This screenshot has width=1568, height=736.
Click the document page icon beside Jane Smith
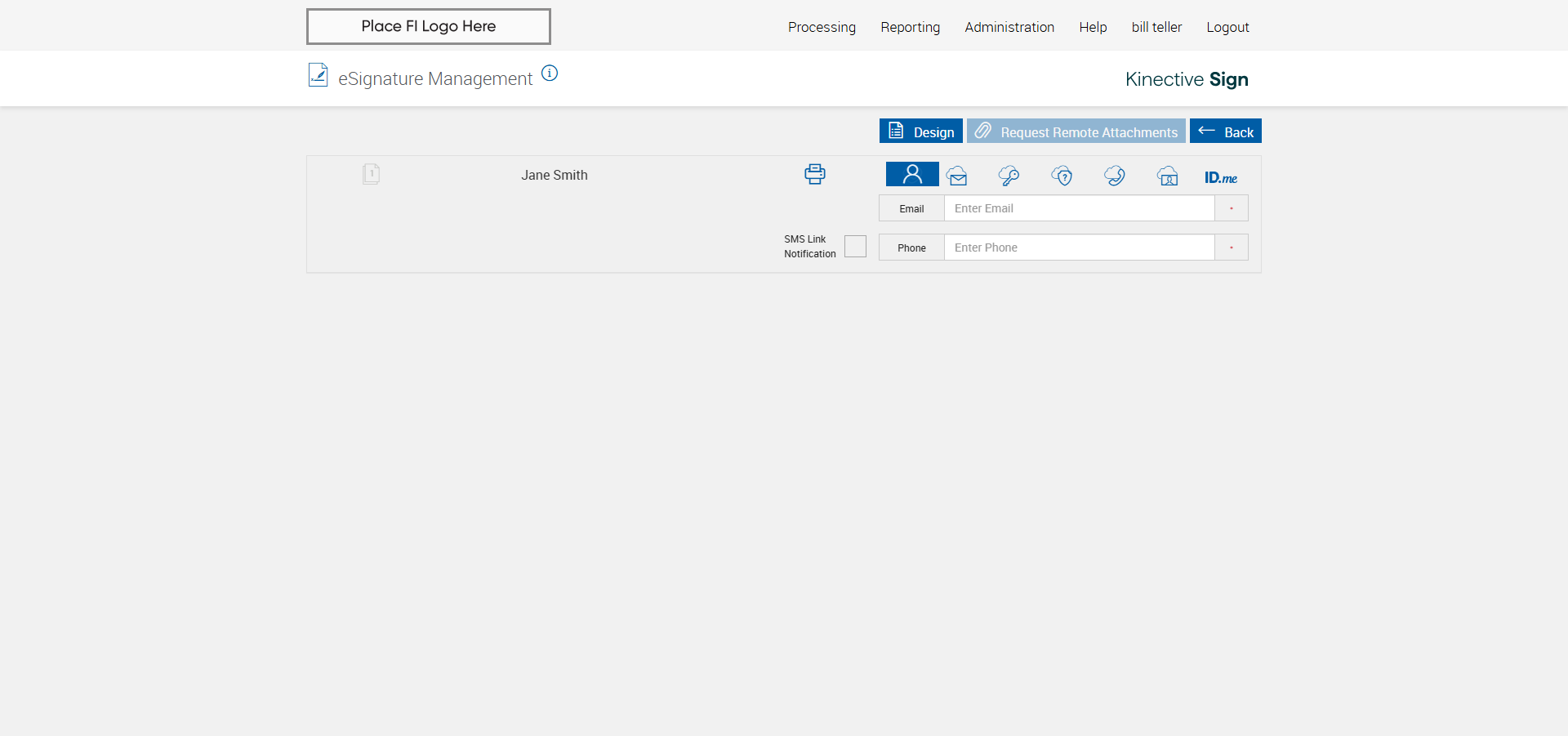click(x=371, y=174)
